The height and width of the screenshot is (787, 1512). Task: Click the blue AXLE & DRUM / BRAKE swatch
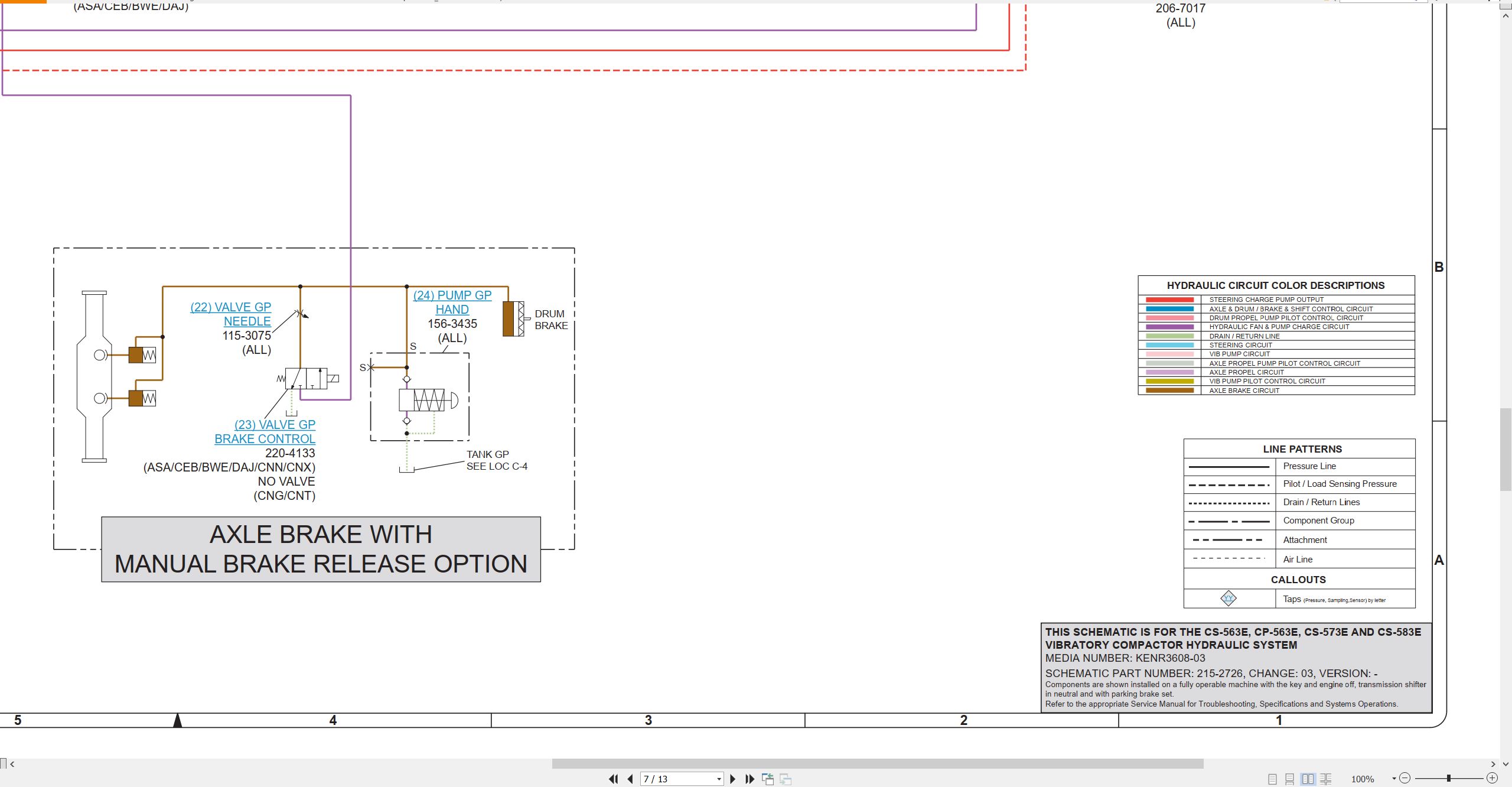coord(1169,309)
